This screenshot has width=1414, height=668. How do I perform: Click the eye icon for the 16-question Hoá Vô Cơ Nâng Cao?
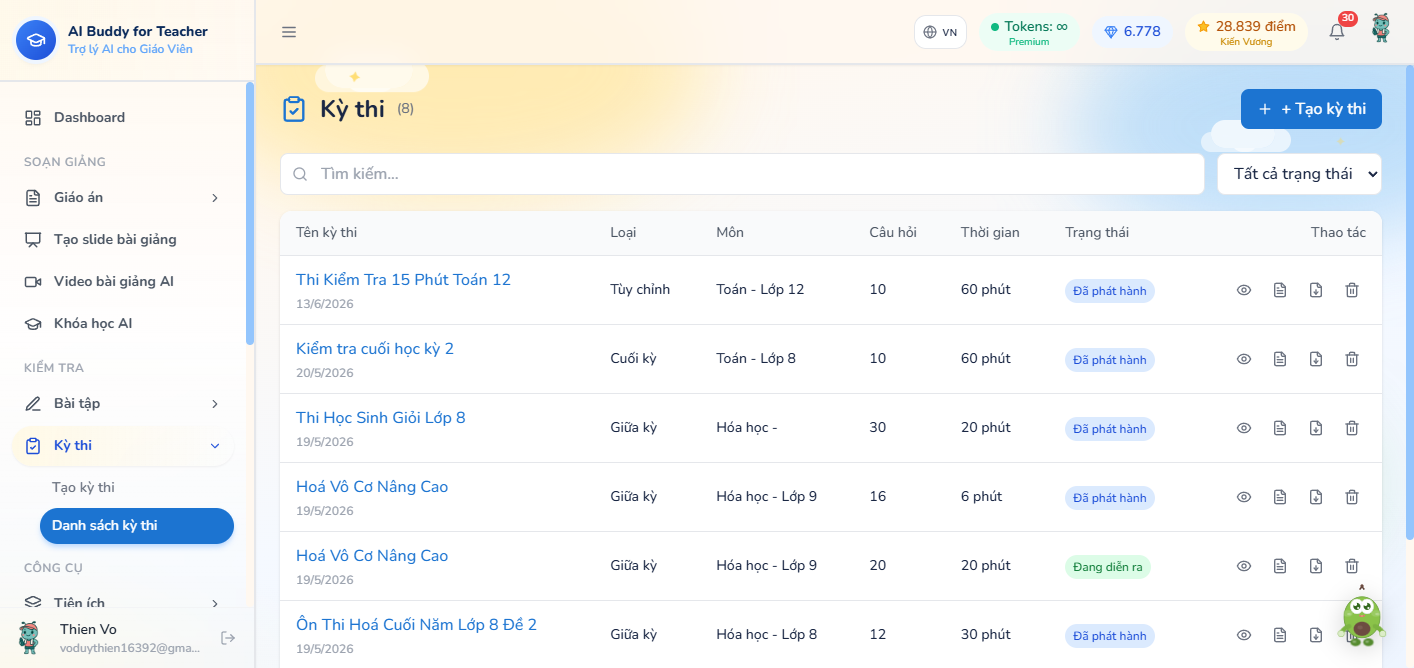click(1244, 497)
